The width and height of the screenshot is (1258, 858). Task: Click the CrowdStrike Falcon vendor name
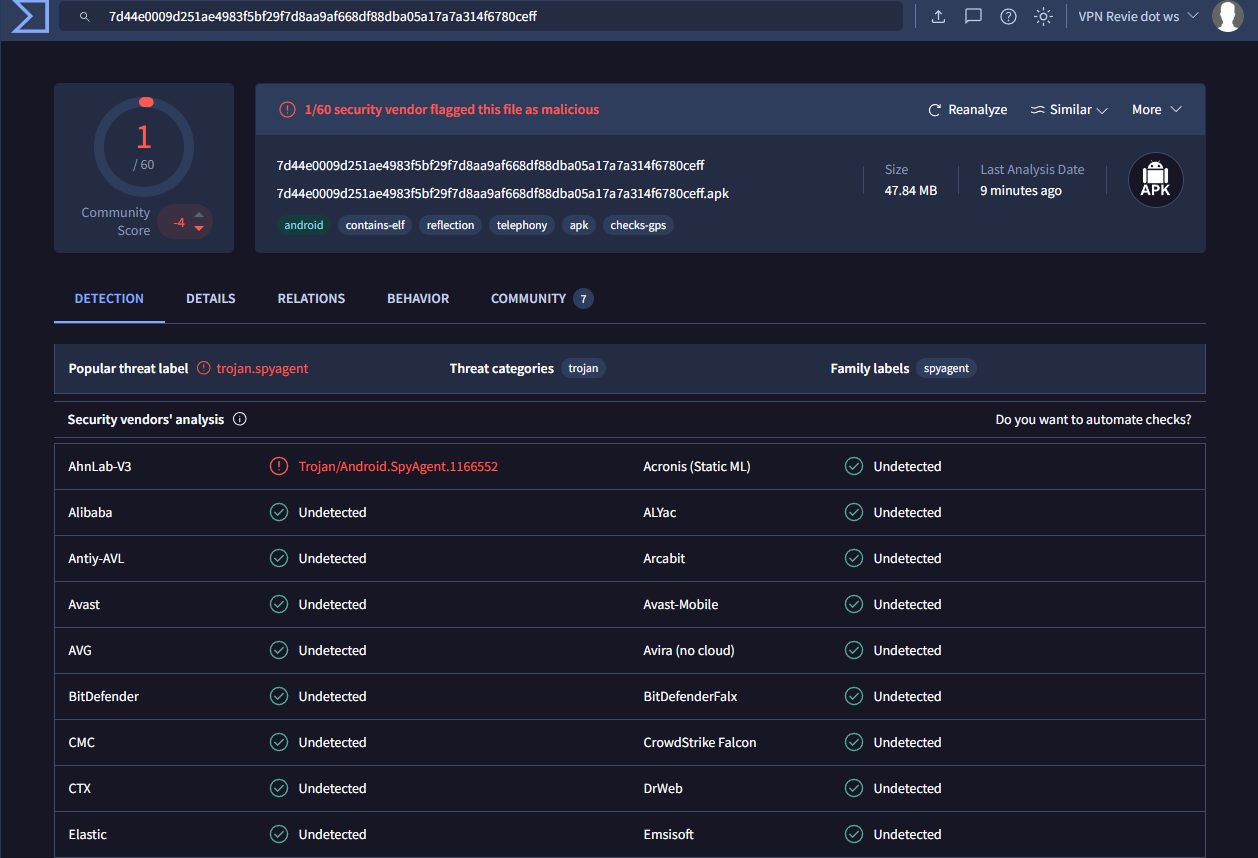[x=700, y=742]
